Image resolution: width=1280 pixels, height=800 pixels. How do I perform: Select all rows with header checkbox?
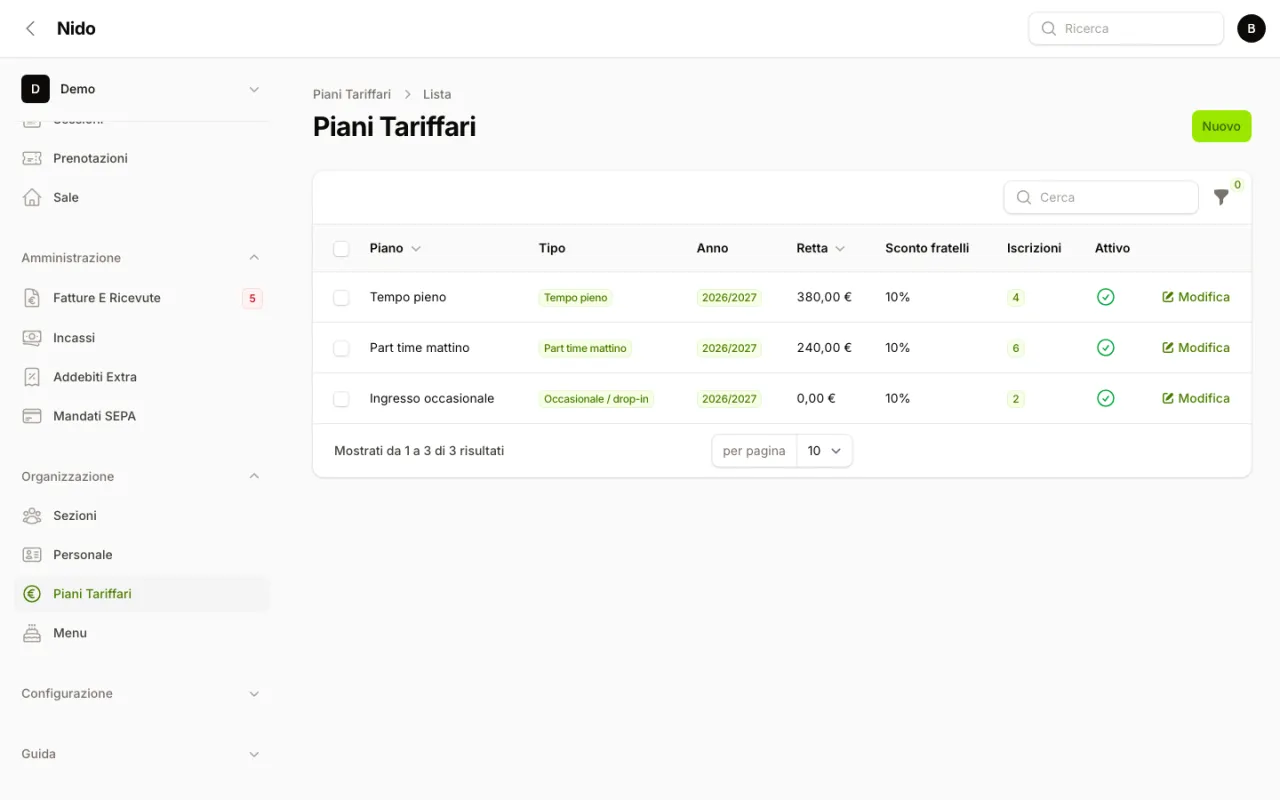[341, 248]
